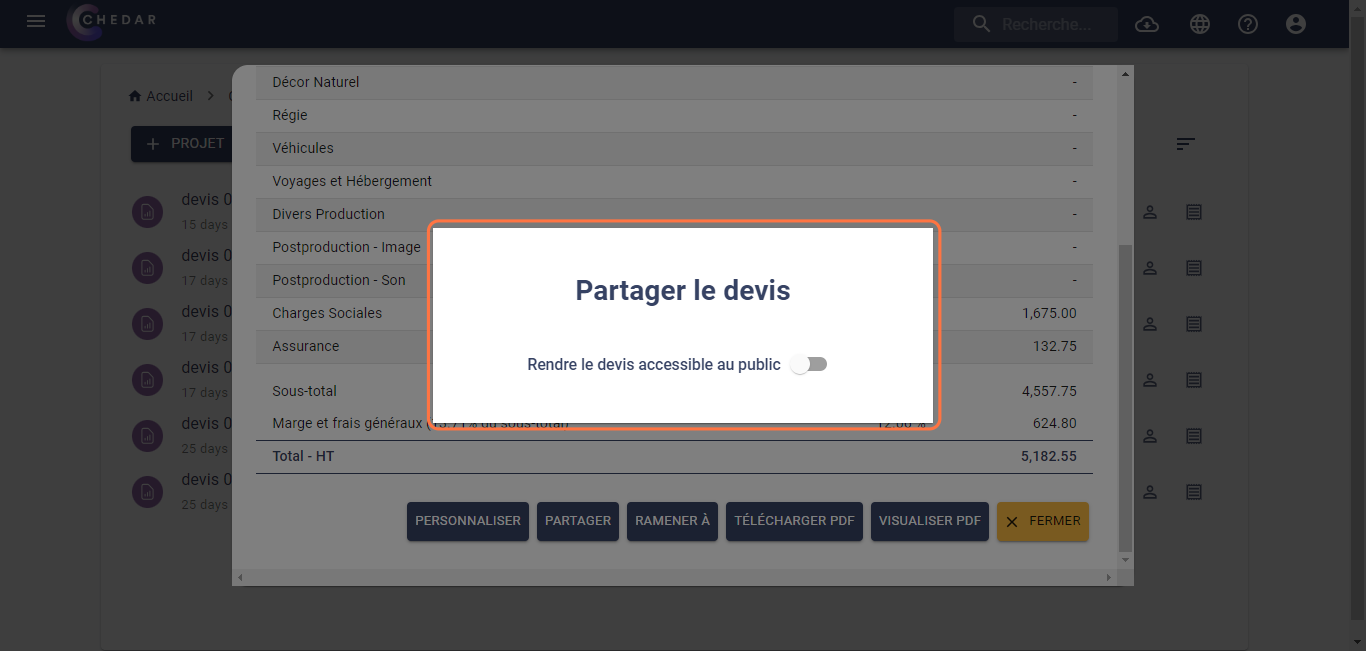This screenshot has height=651, width=1366.
Task: Click the purple devis icon on the 15 days row
Action: tap(147, 211)
